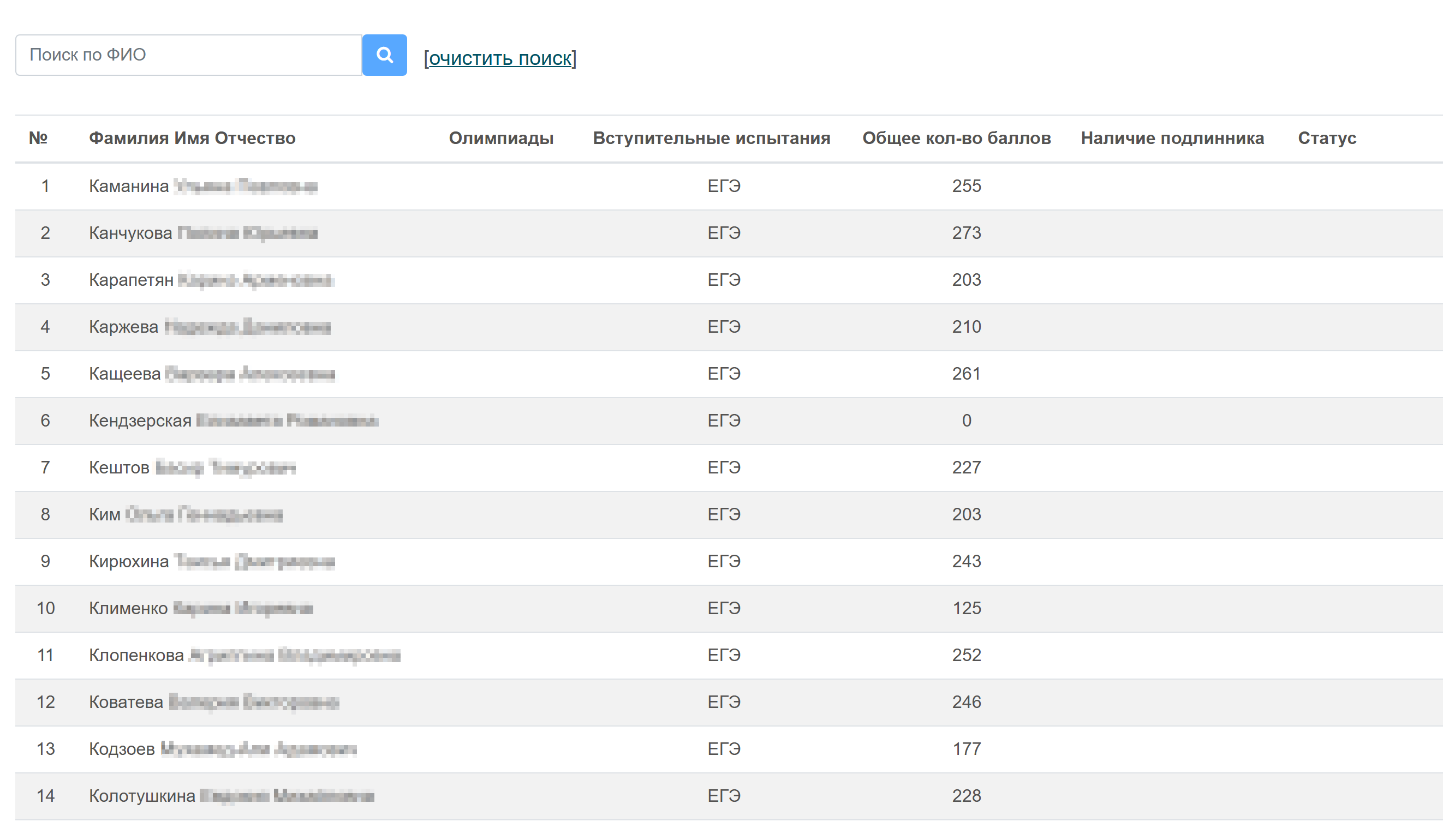Click 'ЕГЭ' in Кендзерская's row
The image size is (1443, 840).
[724, 421]
